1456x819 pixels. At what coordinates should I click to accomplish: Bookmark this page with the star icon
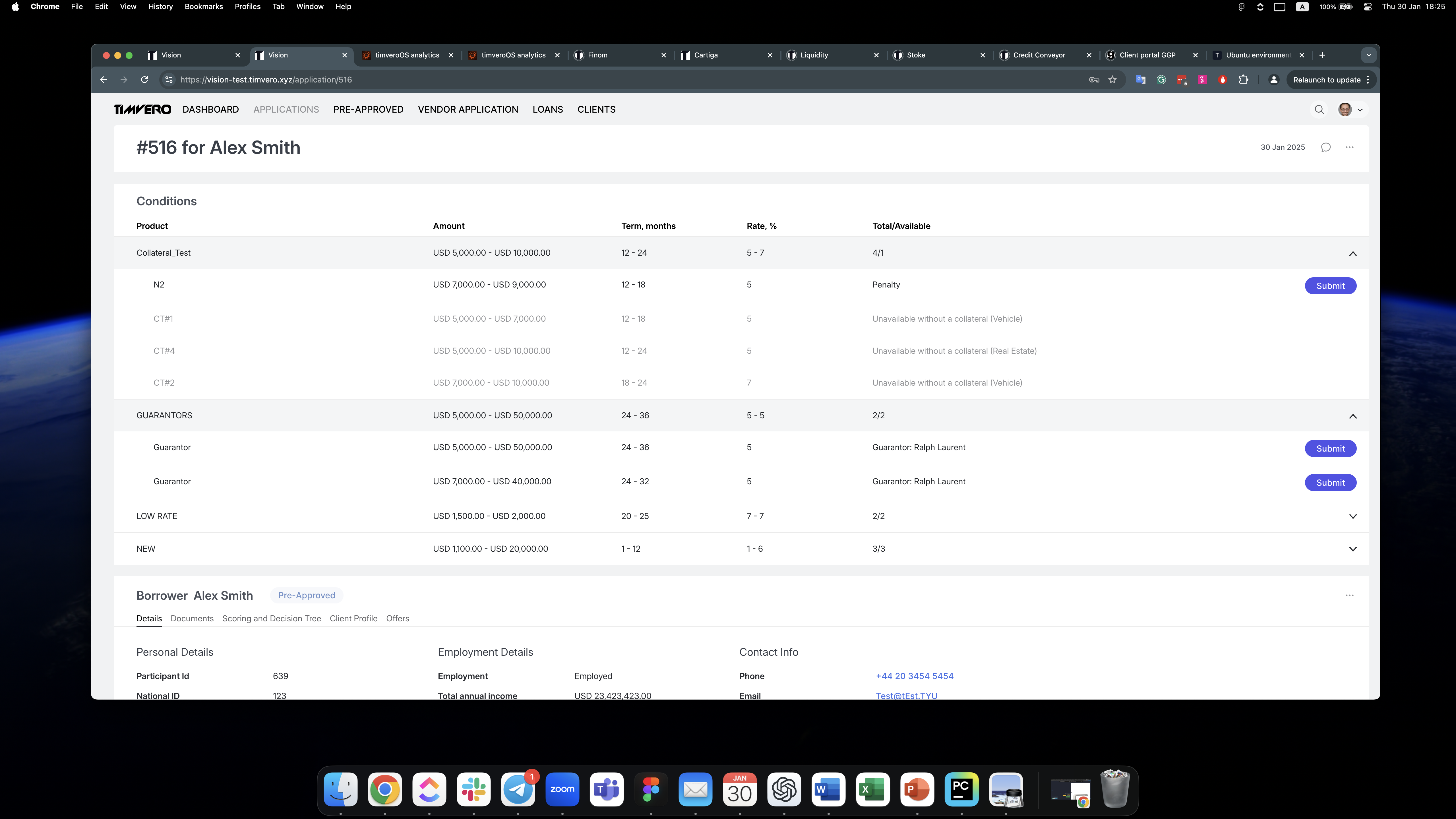[x=1112, y=80]
